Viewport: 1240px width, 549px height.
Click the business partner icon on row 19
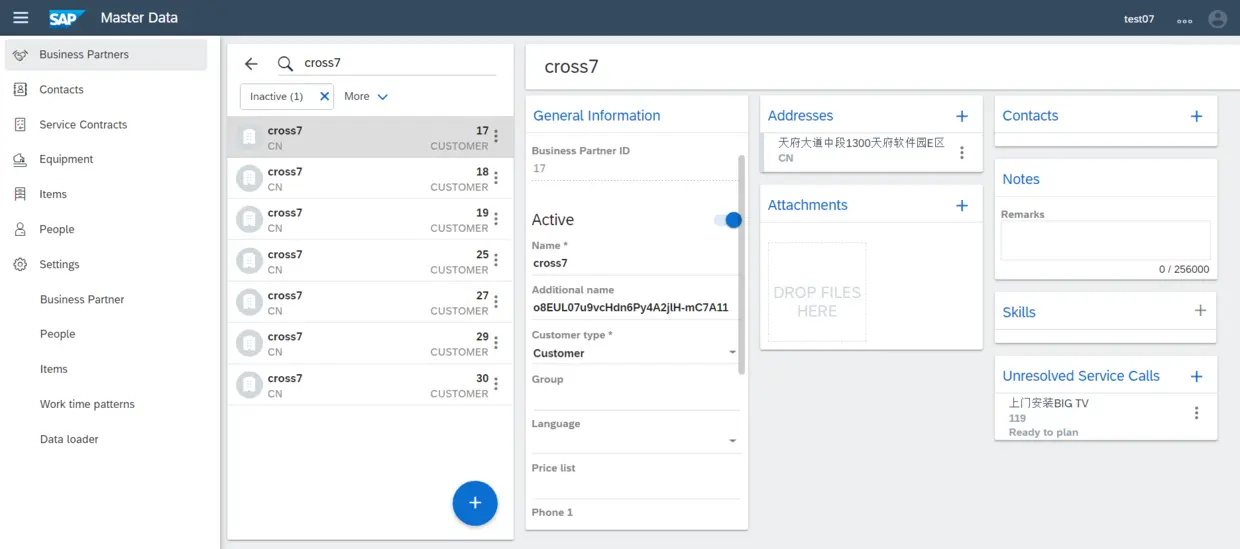248,219
